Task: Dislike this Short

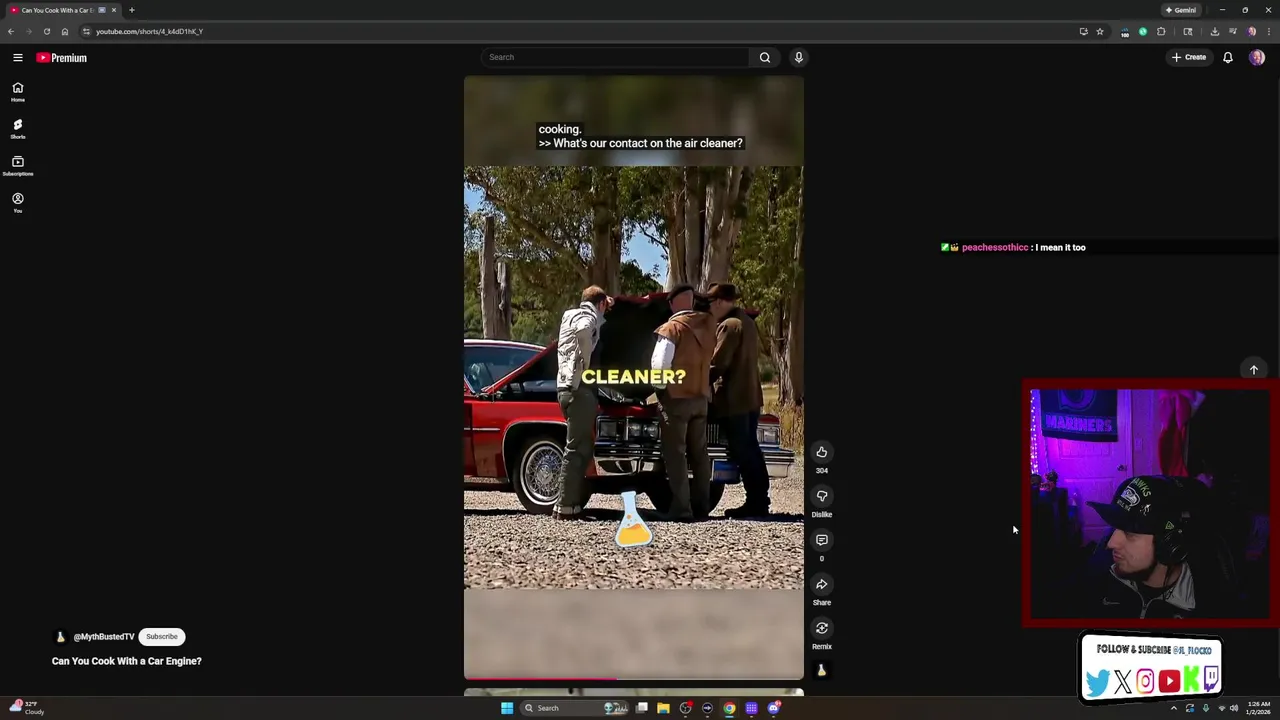Action: [821, 496]
